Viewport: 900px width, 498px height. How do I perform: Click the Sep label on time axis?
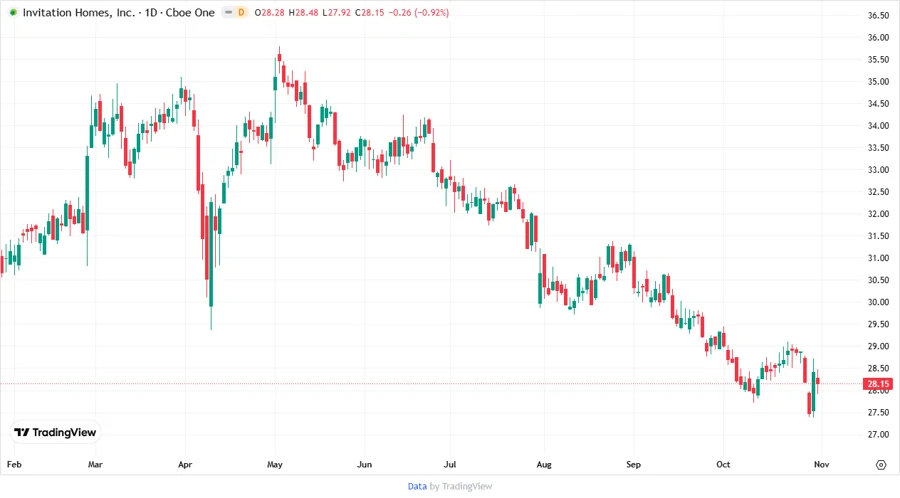(x=633, y=464)
